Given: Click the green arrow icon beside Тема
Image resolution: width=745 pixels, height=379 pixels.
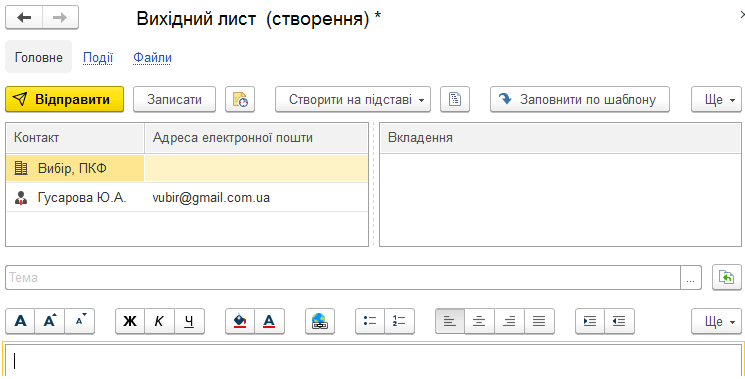Looking at the screenshot, I should (726, 277).
